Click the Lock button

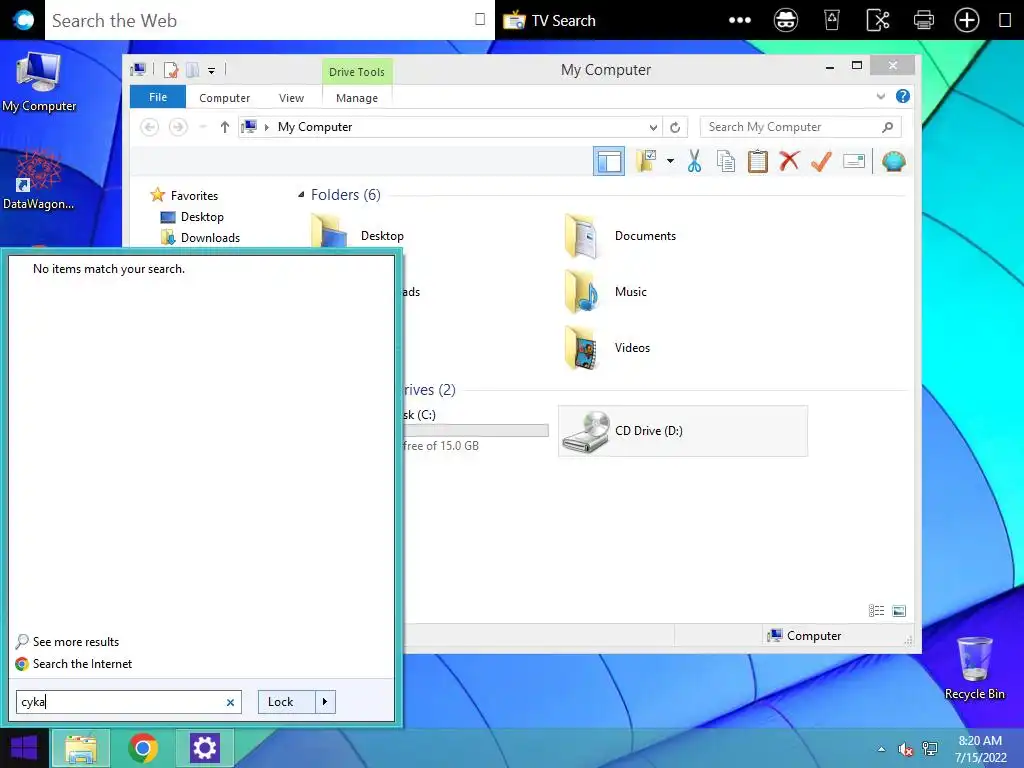tap(287, 702)
